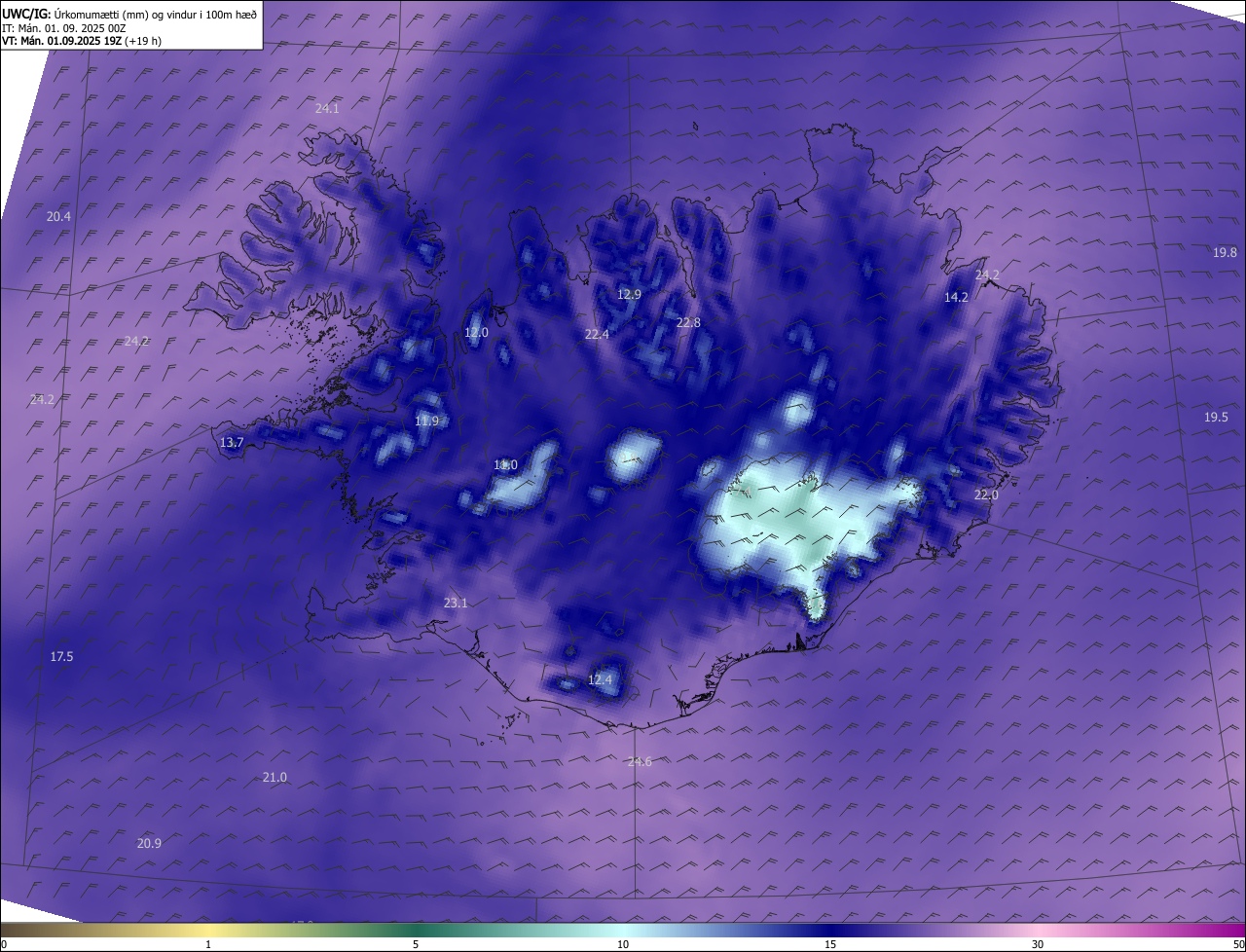
Task: Click the 22.0 value label on the map
Action: 986,494
